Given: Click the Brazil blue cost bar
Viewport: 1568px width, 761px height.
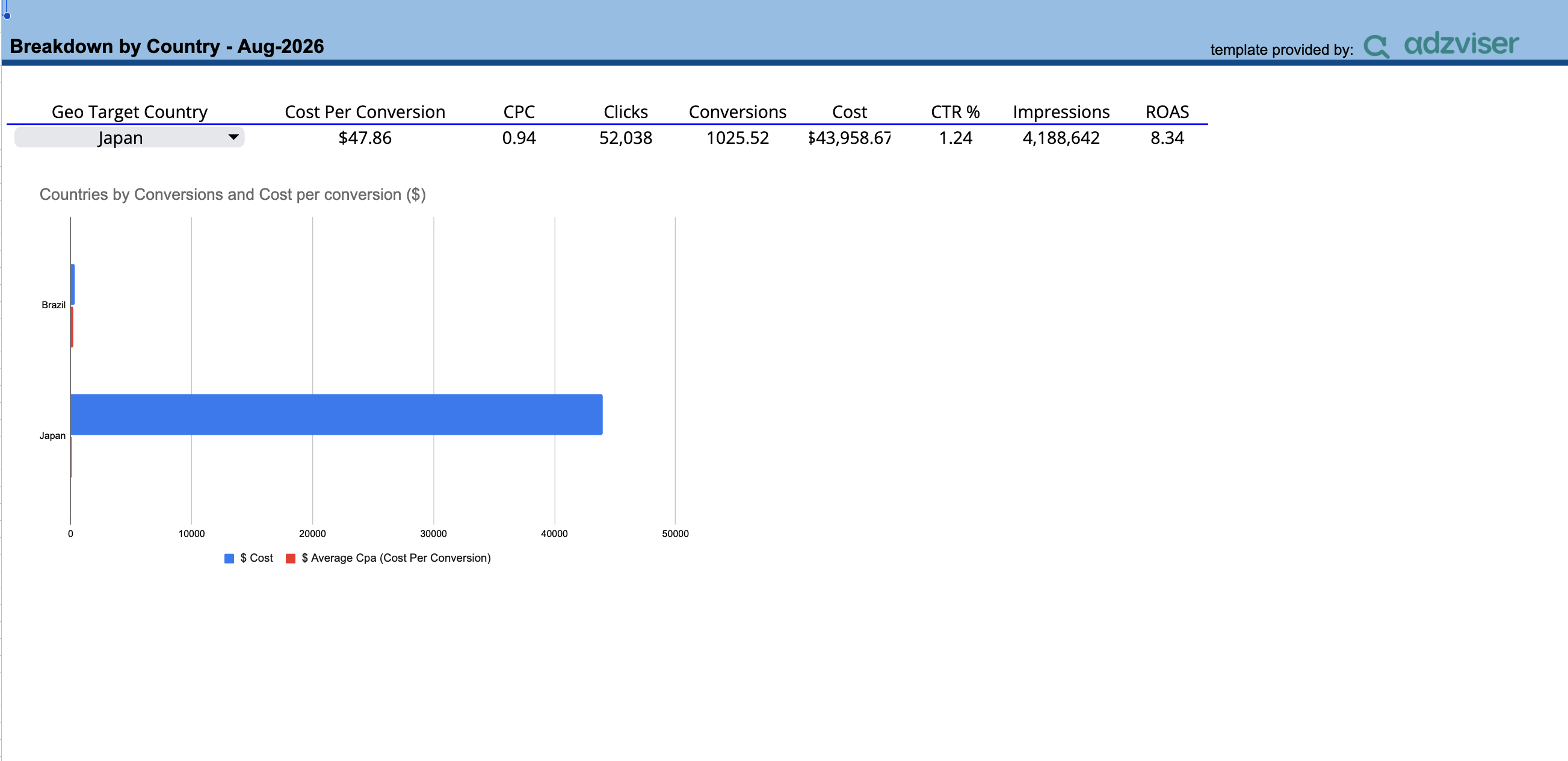Looking at the screenshot, I should pyautogui.click(x=72, y=285).
